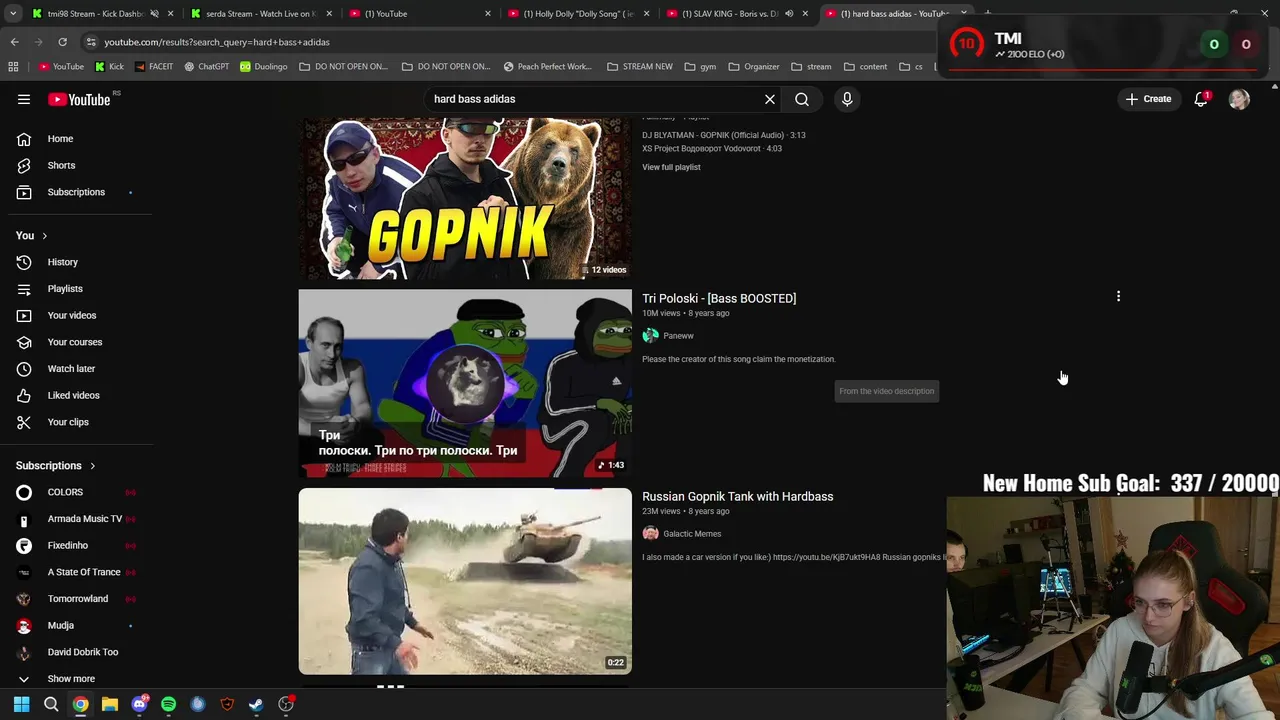1280x720 pixels.
Task: Open the YouTube hamburger guide menu
Action: [x=24, y=99]
